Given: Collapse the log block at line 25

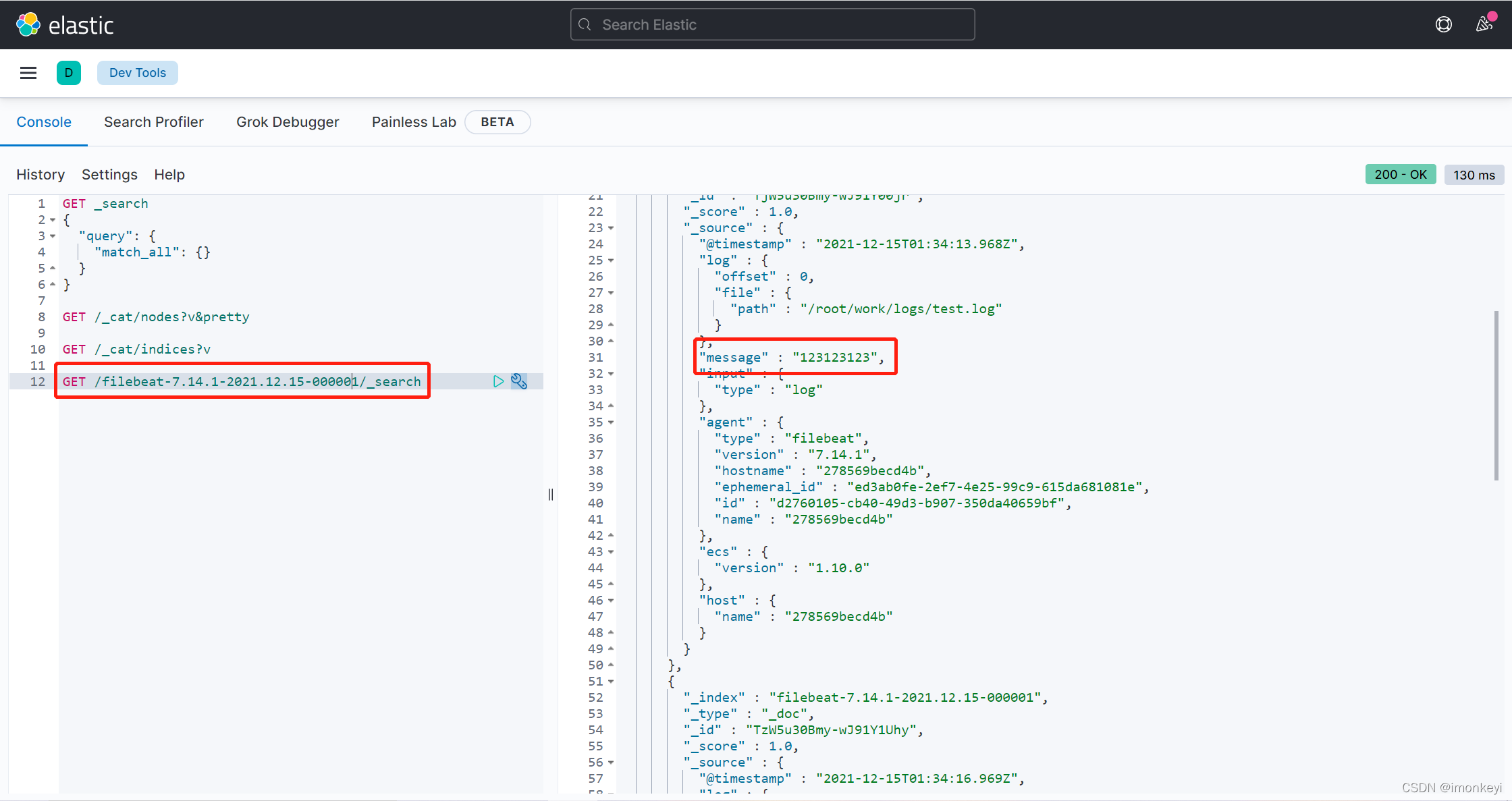Looking at the screenshot, I should (611, 260).
